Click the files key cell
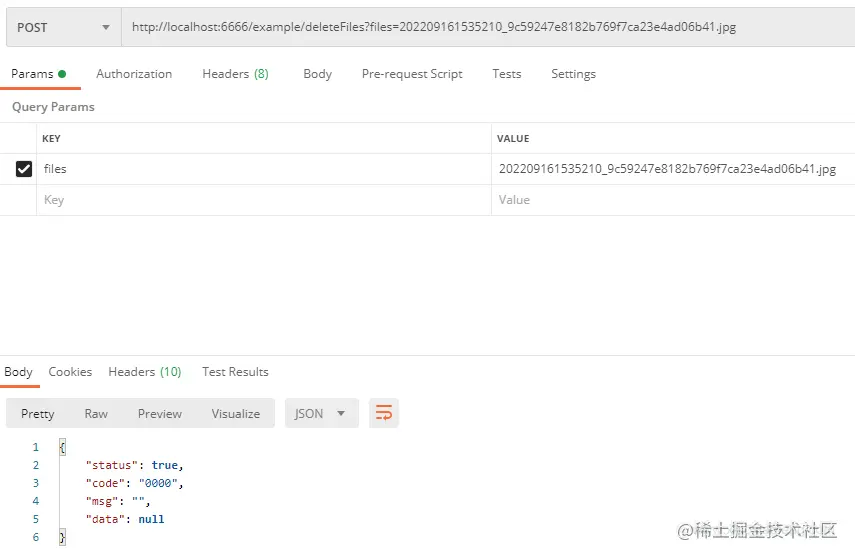Screen dimensions: 855x558 [x=264, y=169]
